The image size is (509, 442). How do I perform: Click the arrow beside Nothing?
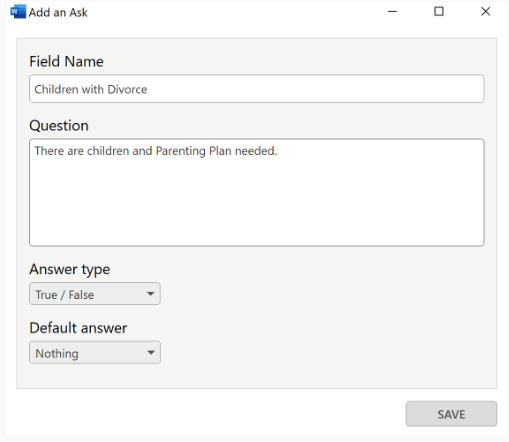tap(151, 352)
